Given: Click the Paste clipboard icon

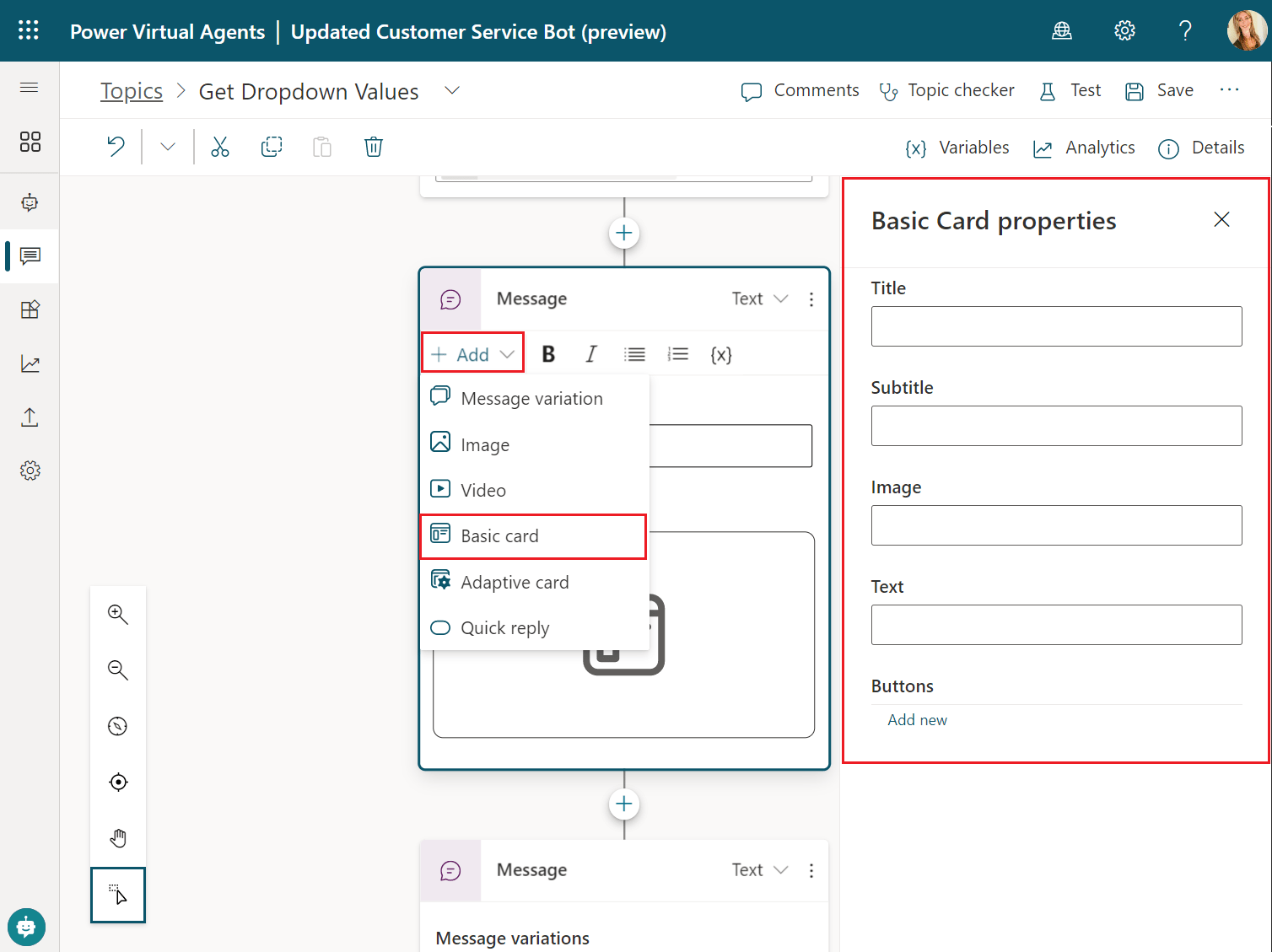Looking at the screenshot, I should [322, 147].
